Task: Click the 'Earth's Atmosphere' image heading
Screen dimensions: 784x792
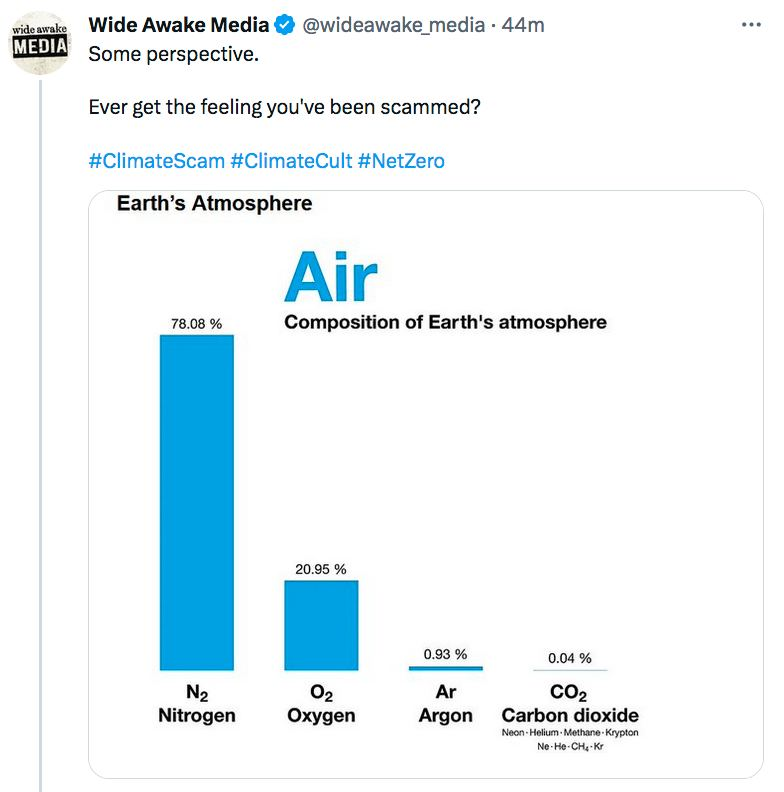Action: coord(214,204)
